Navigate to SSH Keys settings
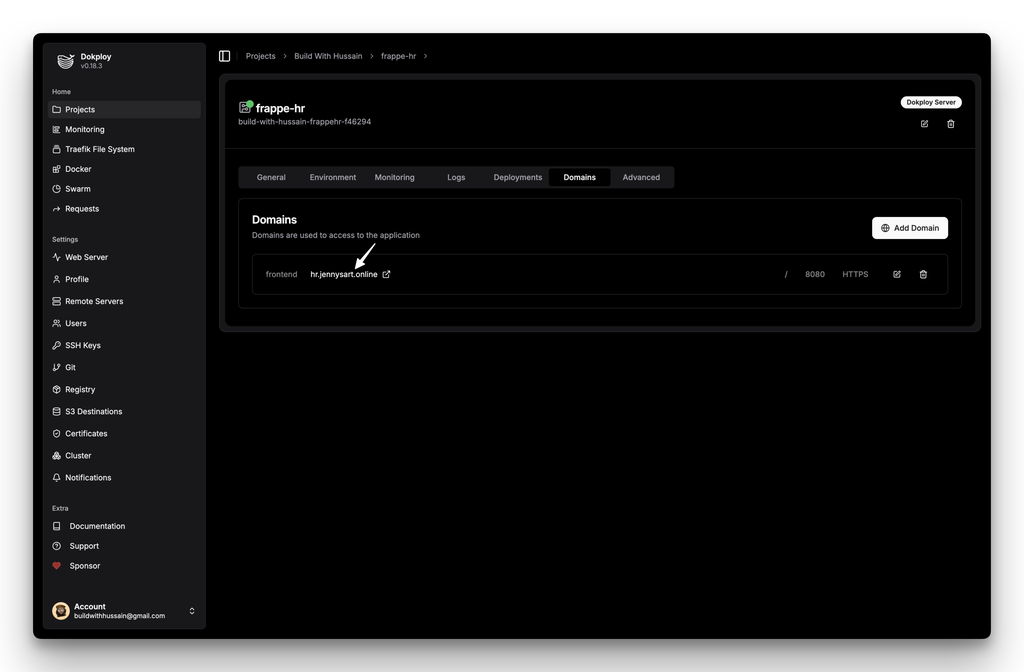The height and width of the screenshot is (672, 1024). [83, 345]
